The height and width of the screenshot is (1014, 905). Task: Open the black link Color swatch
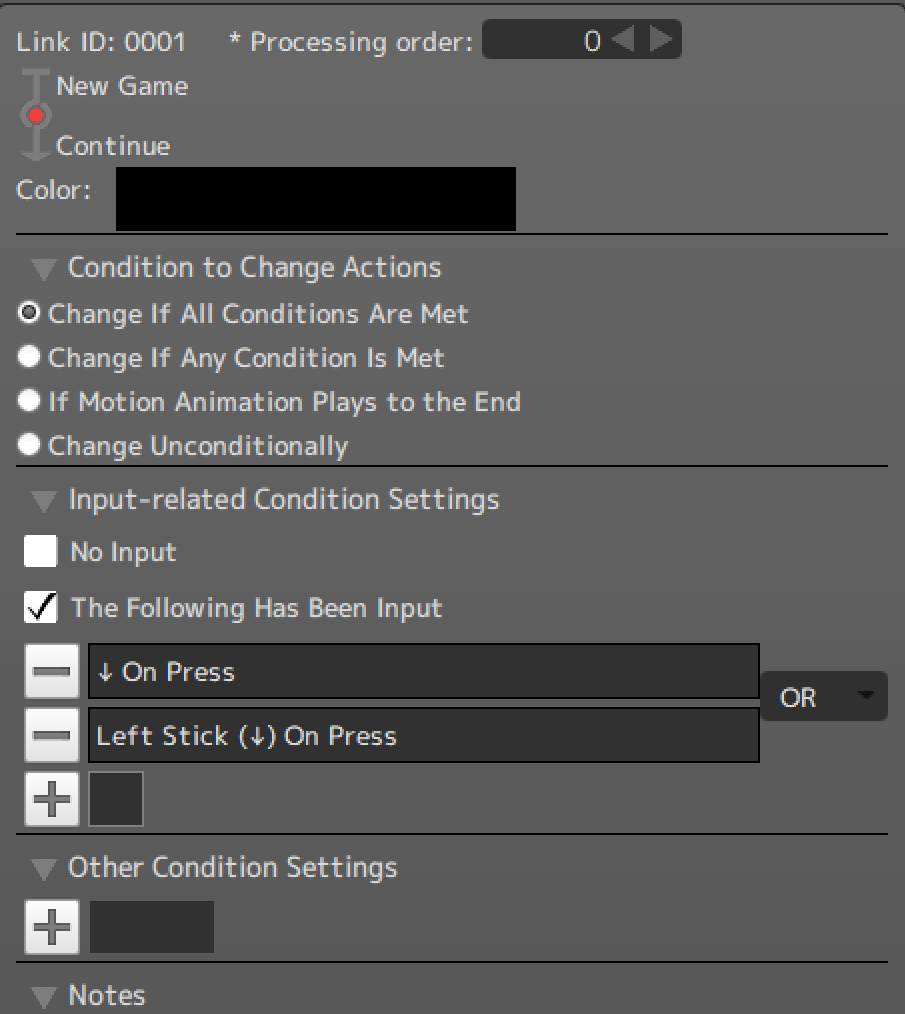315,199
